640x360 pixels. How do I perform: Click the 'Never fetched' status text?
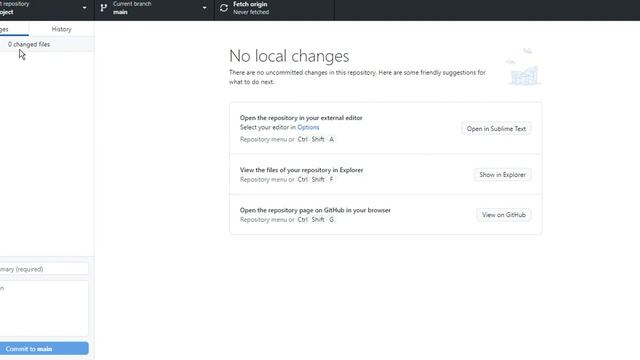[x=251, y=12]
